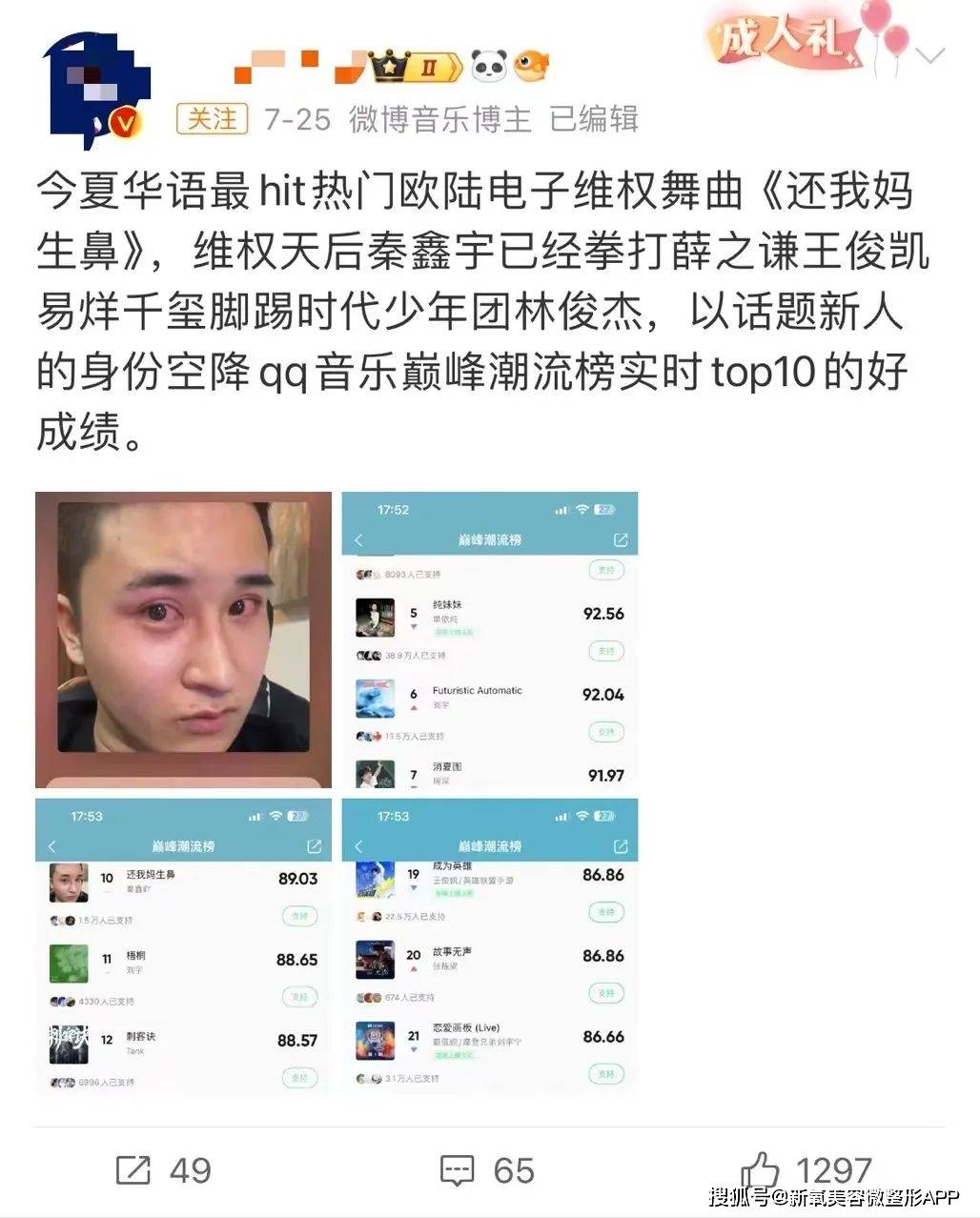Viewport: 980px width, 1218px height.
Task: Click the 已编辑 edited label
Action: coord(594,119)
